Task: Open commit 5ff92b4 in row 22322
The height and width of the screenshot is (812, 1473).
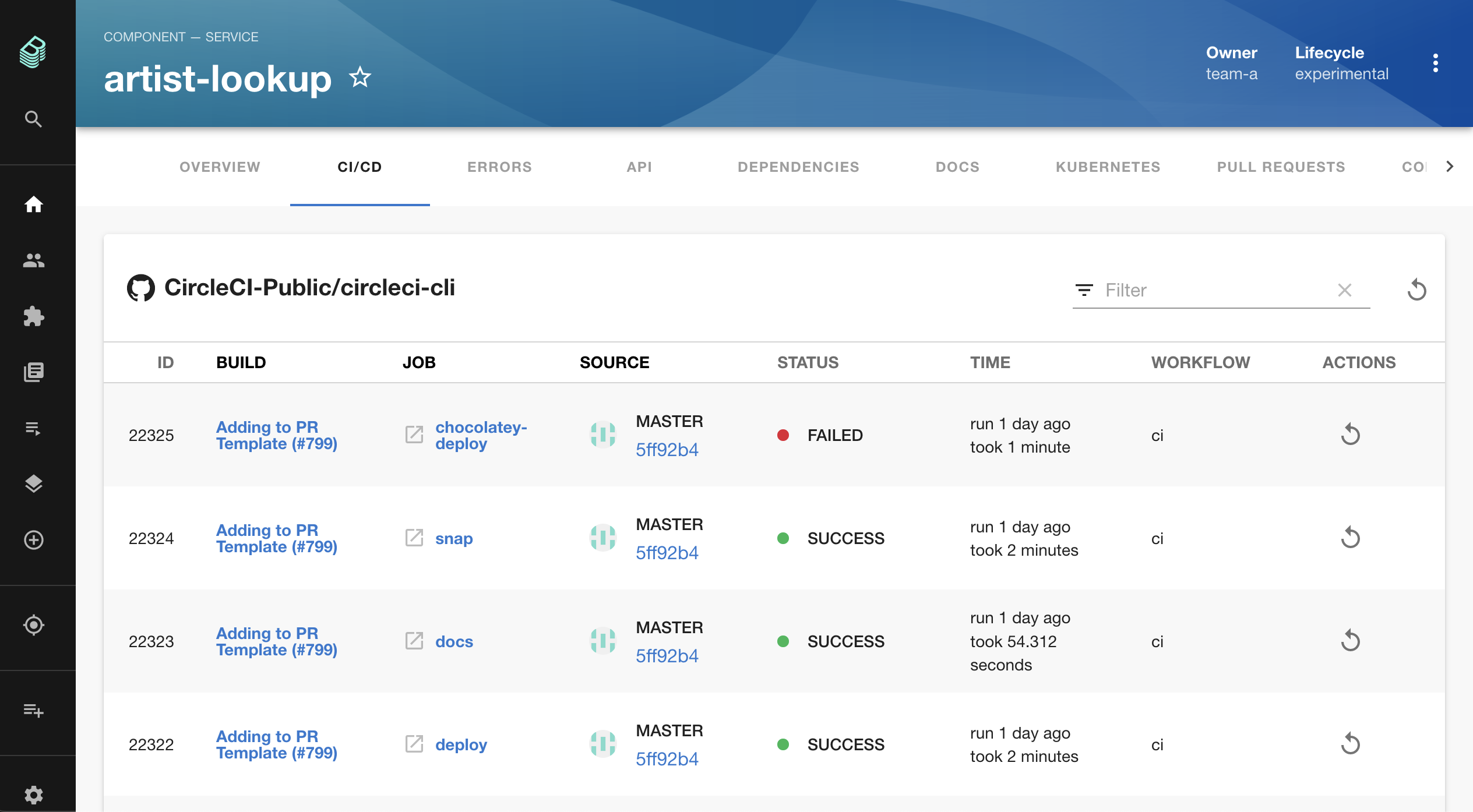Action: click(667, 759)
